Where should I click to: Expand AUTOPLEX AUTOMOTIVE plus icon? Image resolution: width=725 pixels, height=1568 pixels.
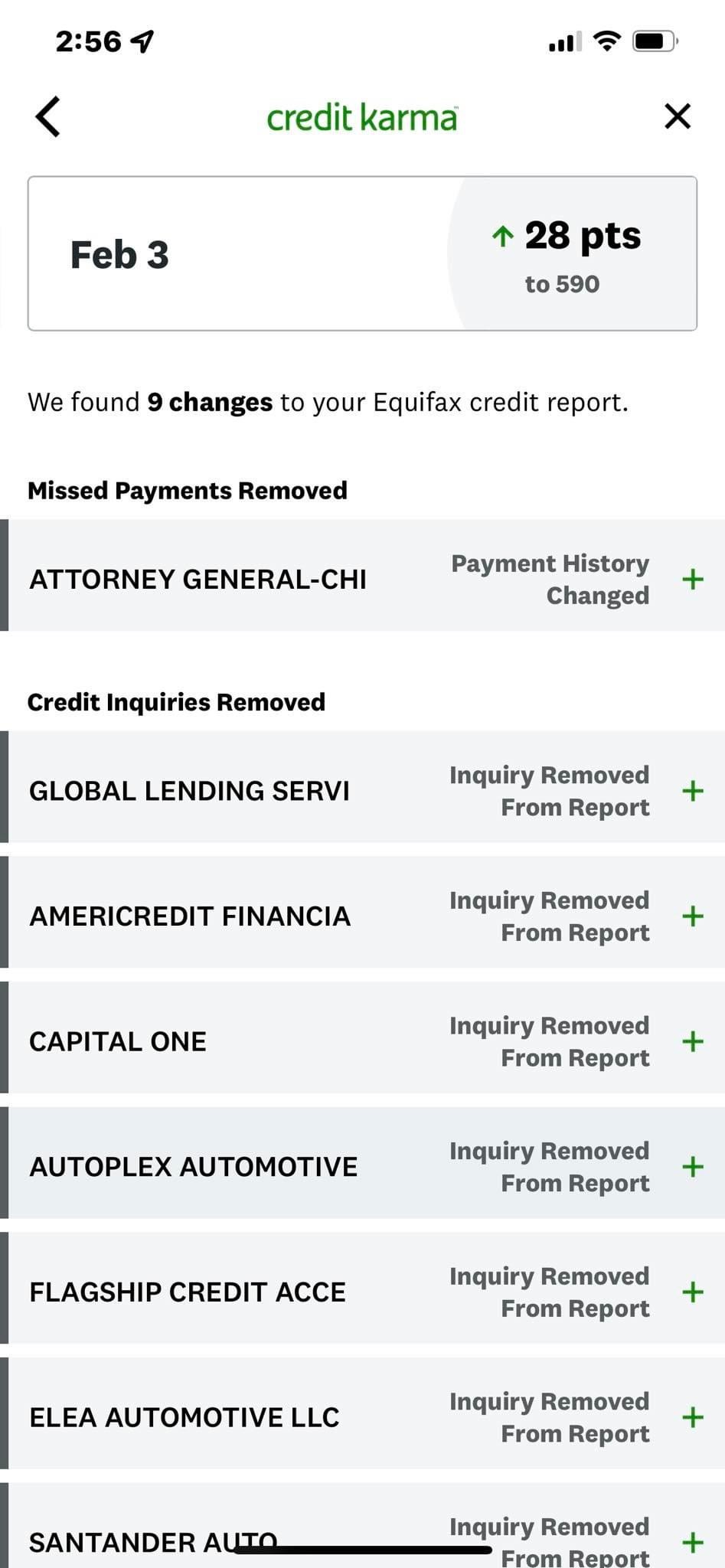[x=693, y=1167]
